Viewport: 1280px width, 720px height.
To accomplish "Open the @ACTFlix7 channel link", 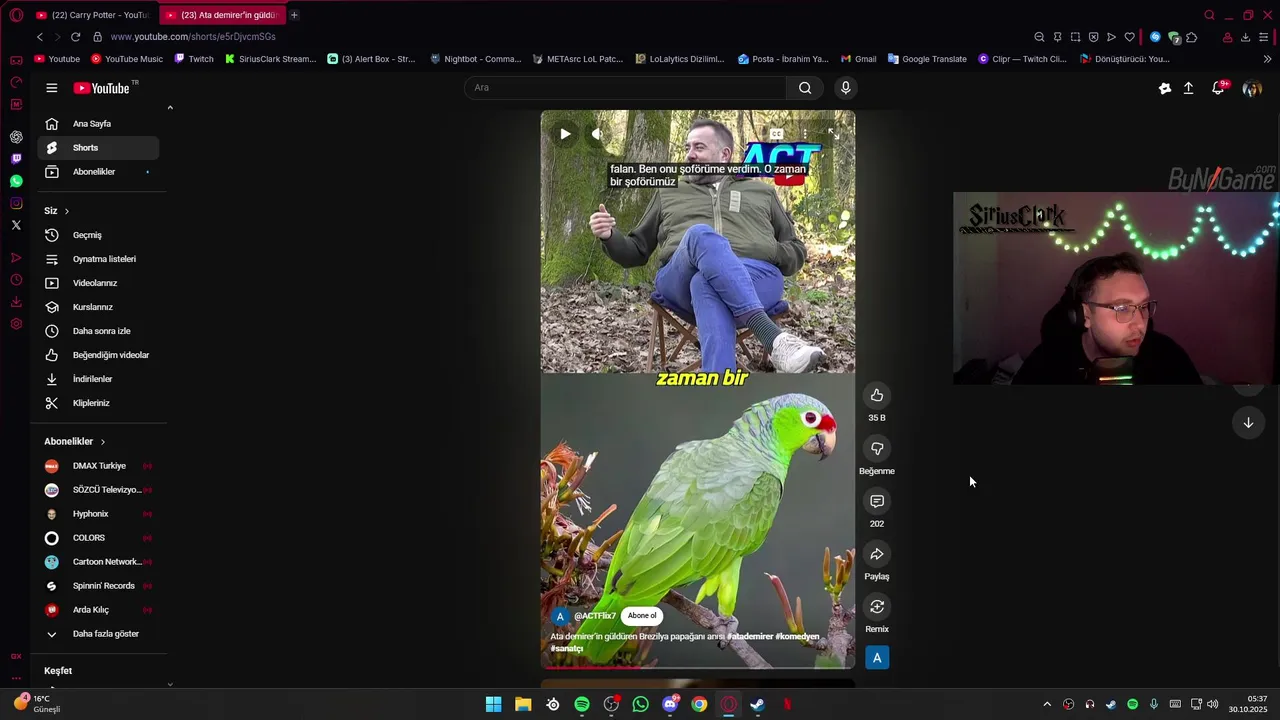I will coord(595,616).
